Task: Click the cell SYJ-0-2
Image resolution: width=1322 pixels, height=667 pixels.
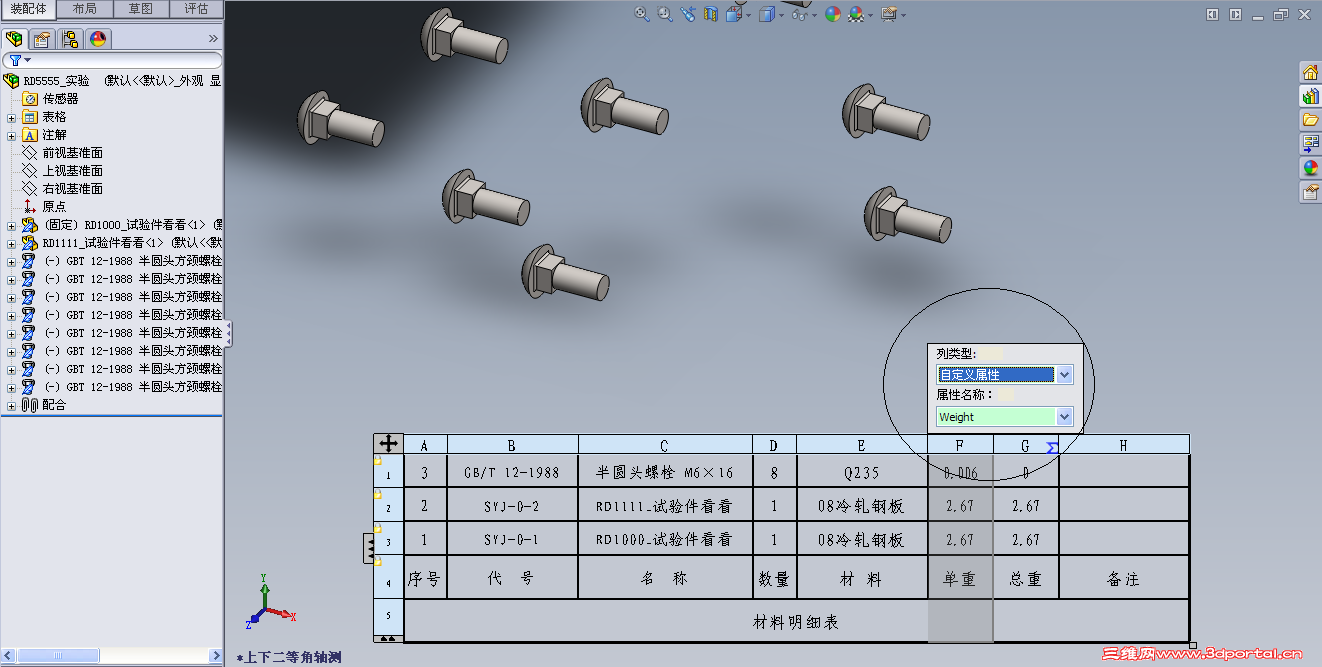Action: tap(512, 506)
